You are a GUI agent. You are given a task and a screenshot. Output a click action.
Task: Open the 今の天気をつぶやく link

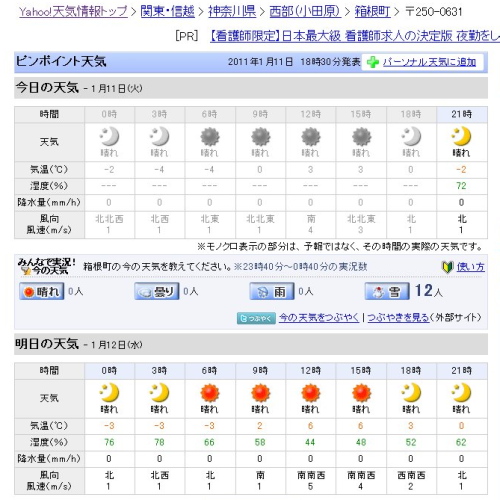click(319, 318)
